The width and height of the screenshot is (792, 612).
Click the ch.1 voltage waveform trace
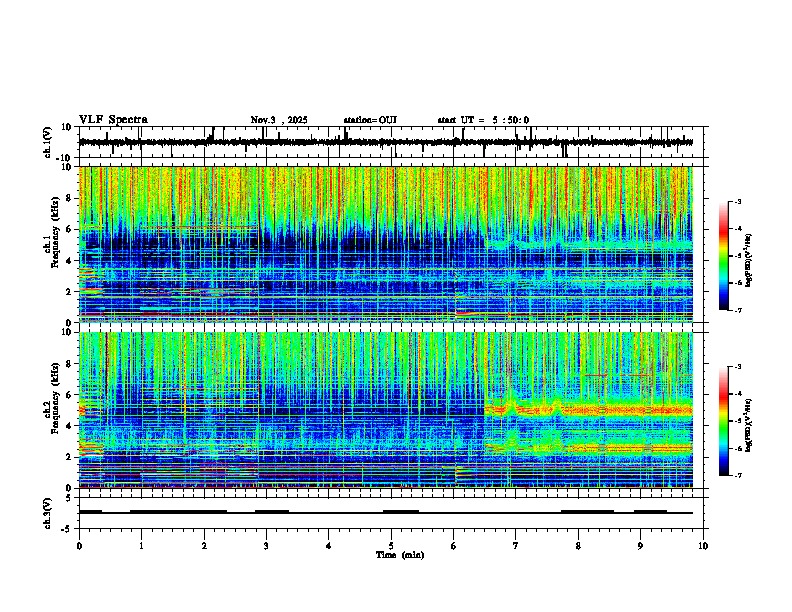click(x=386, y=142)
